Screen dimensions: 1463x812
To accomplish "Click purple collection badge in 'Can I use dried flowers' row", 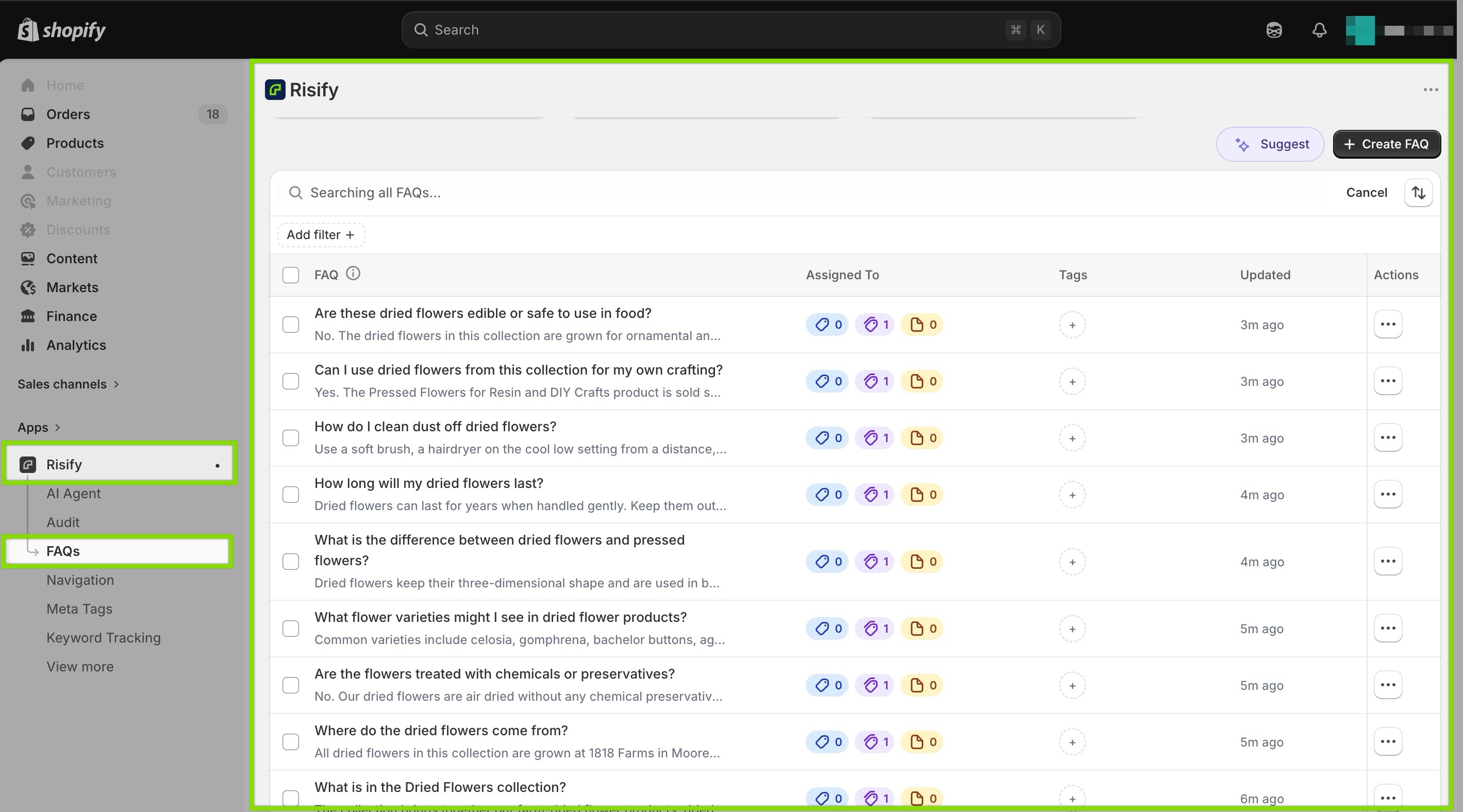I will click(875, 381).
